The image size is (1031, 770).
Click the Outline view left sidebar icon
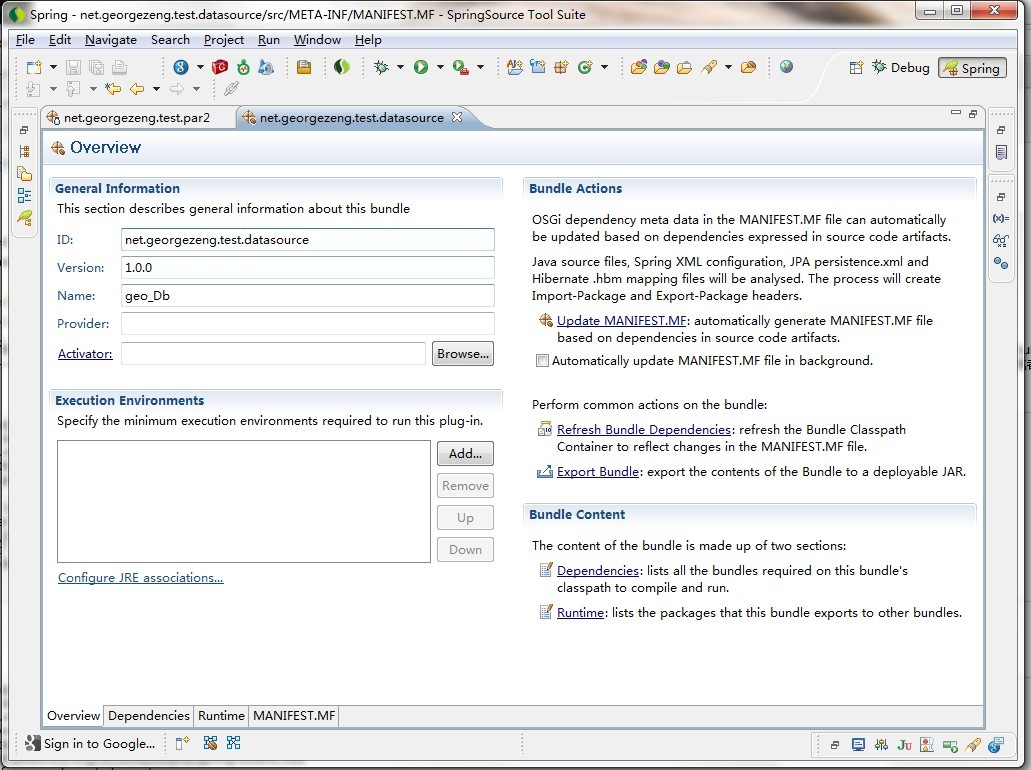(24, 195)
